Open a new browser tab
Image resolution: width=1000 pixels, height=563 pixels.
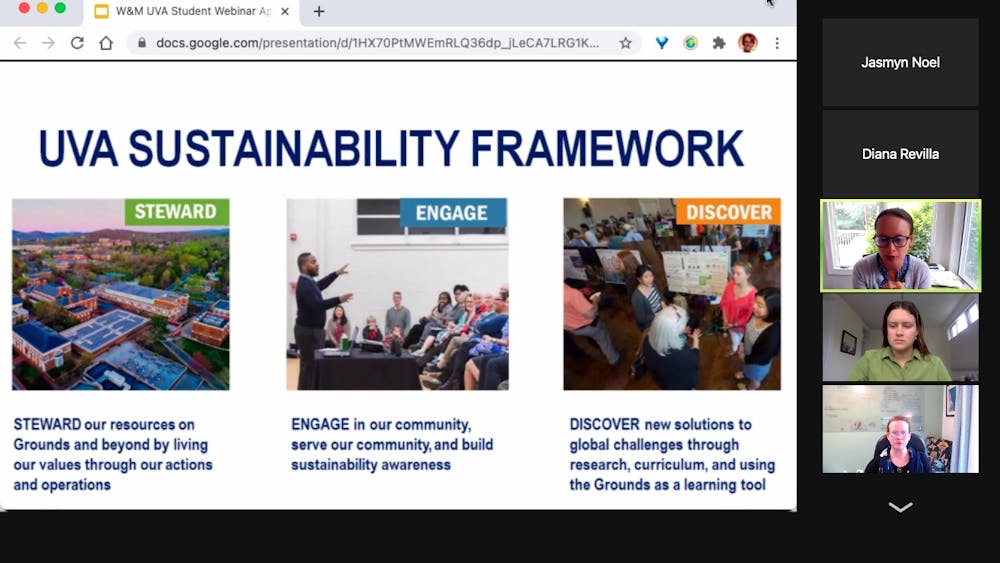(319, 11)
